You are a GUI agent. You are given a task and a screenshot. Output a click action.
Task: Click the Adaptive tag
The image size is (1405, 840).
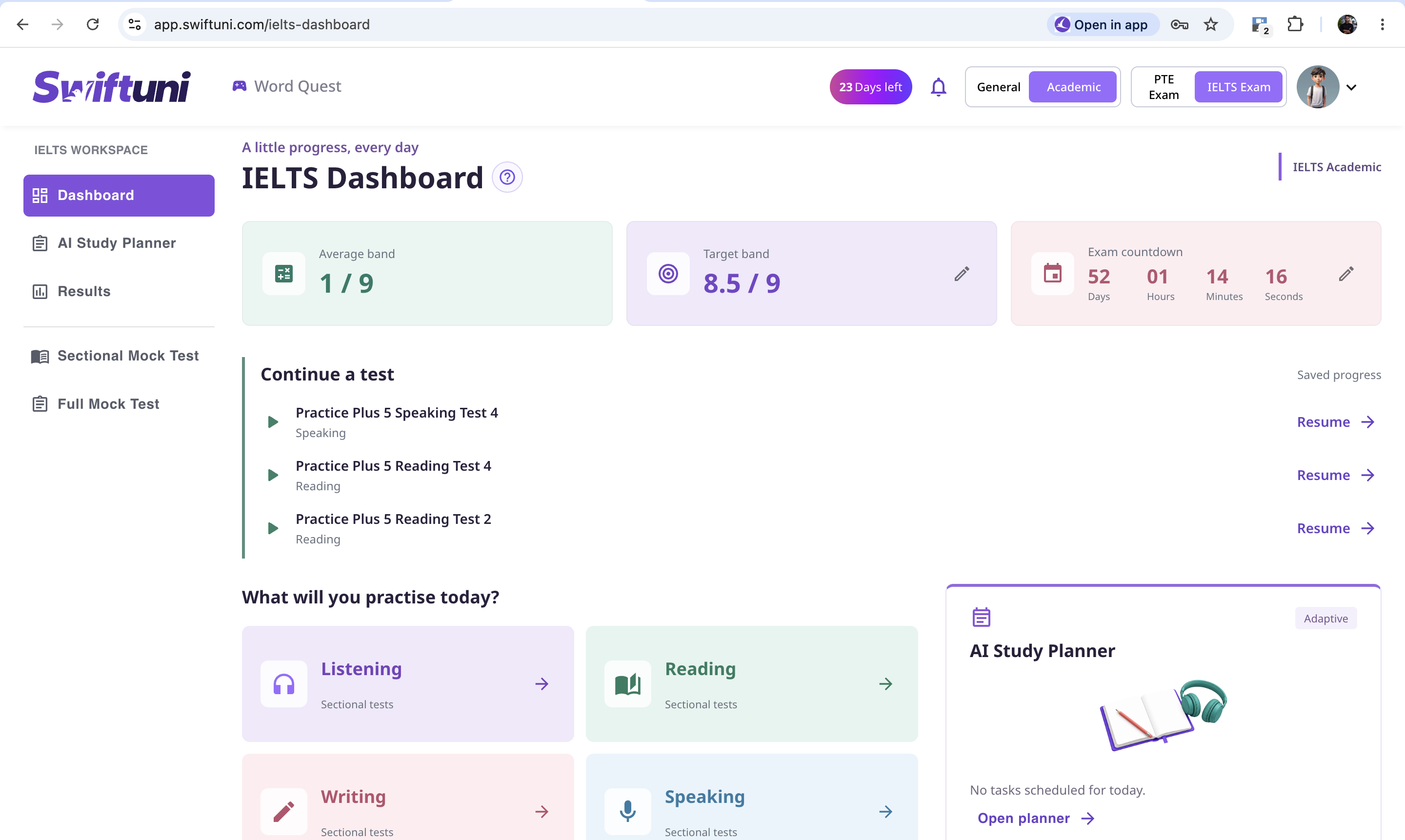[x=1326, y=618]
